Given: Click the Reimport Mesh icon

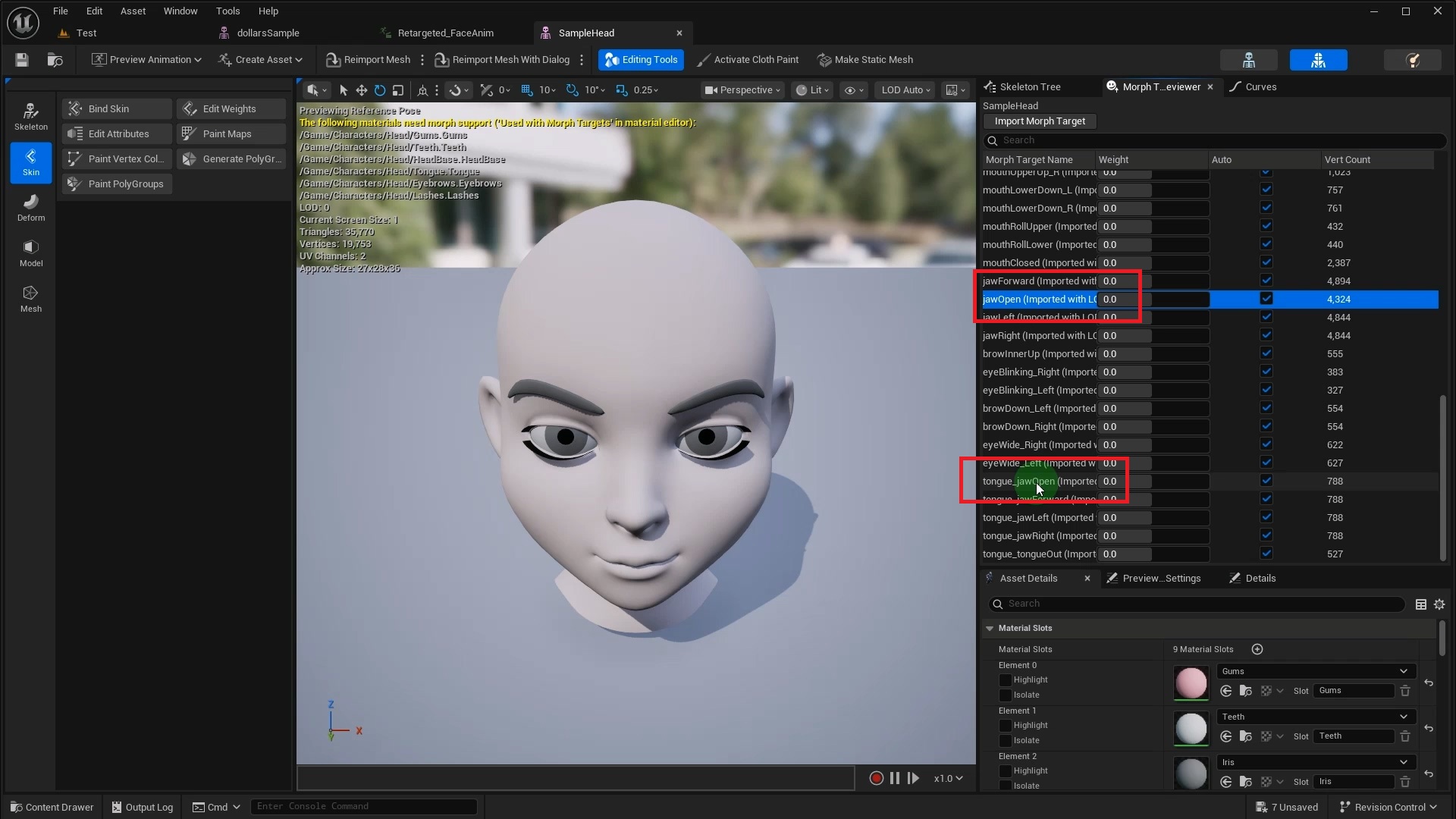Looking at the screenshot, I should point(332,60).
